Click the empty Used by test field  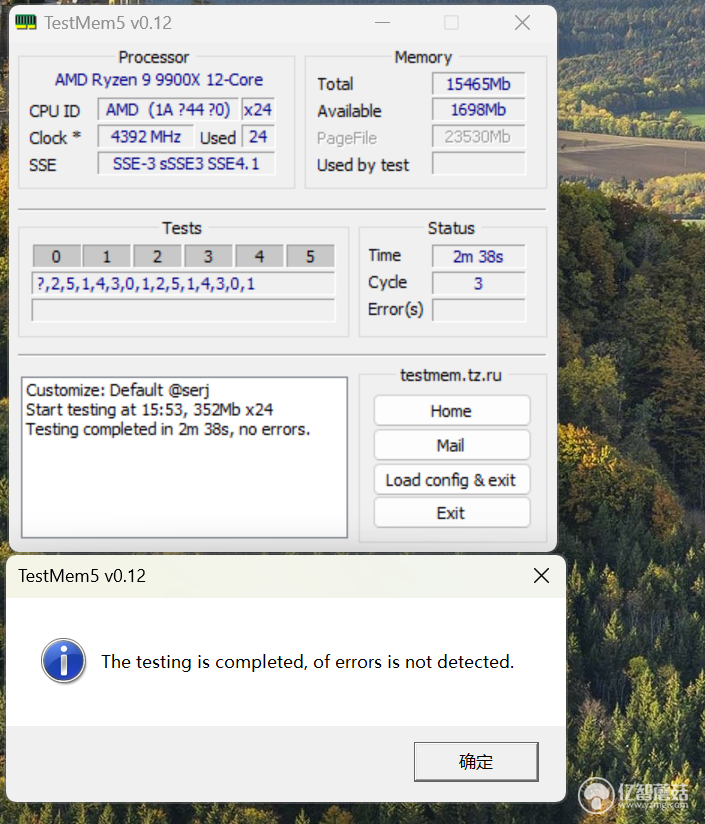[x=479, y=163]
